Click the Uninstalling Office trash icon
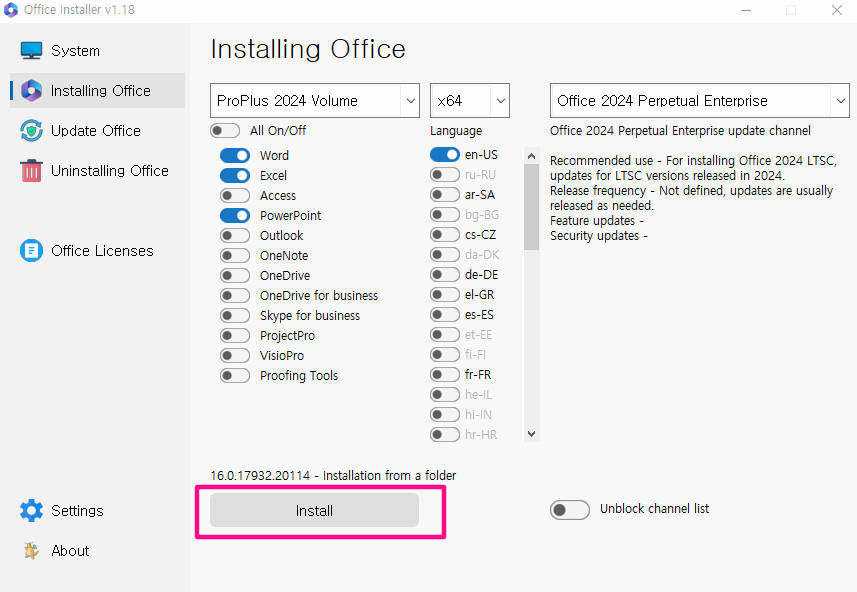The width and height of the screenshot is (857, 592). pyautogui.click(x=31, y=171)
